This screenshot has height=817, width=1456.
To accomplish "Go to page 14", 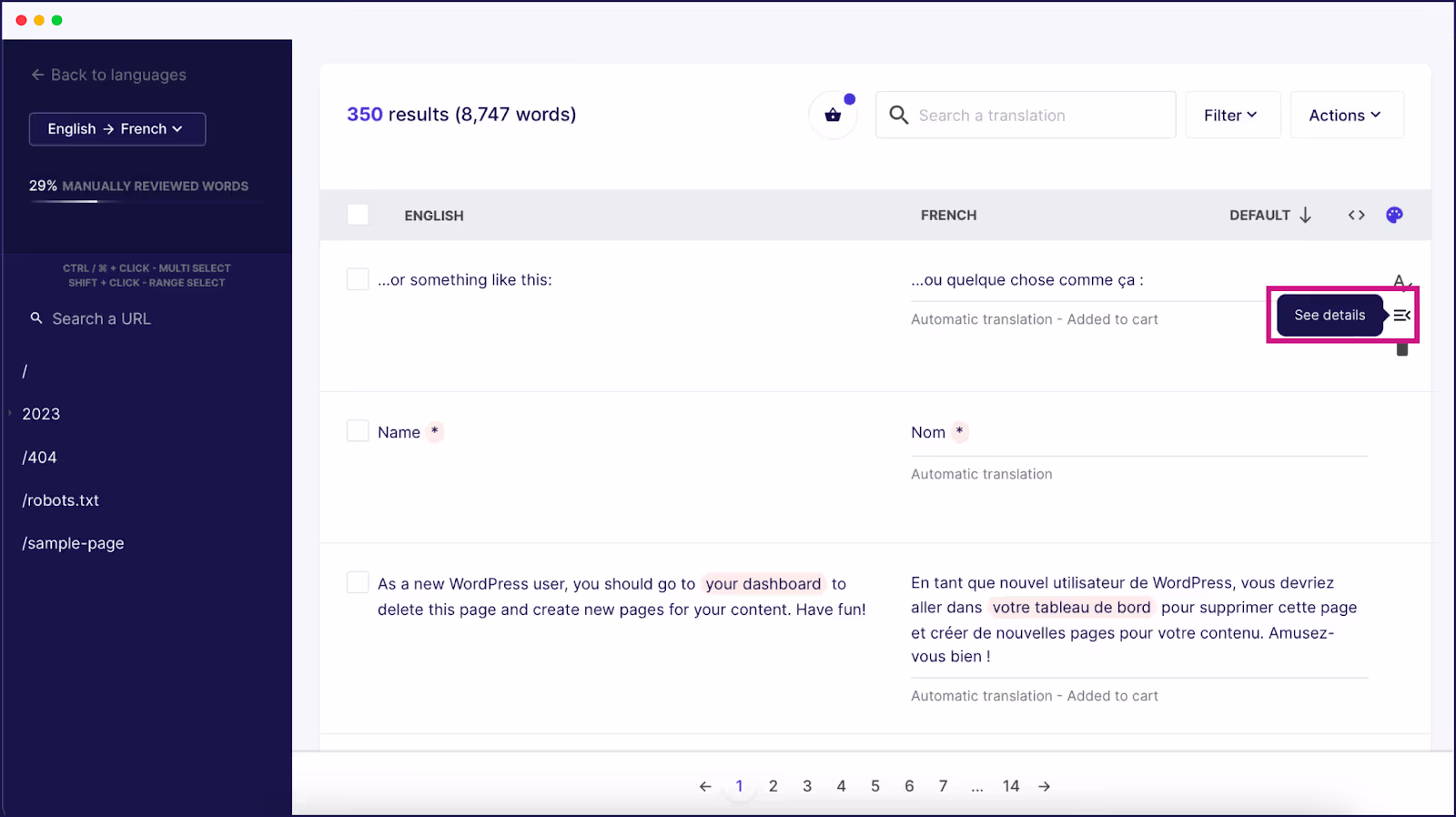I will (x=1011, y=786).
